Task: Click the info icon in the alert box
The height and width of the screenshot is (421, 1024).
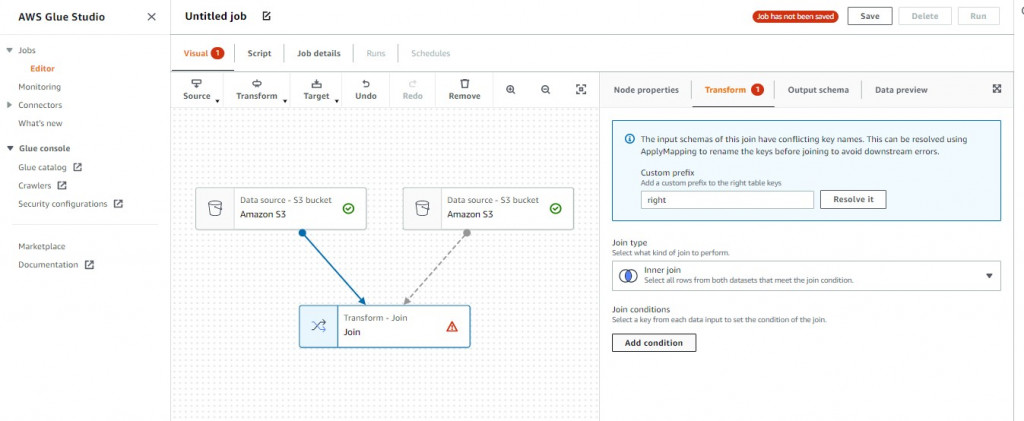Action: click(630, 139)
